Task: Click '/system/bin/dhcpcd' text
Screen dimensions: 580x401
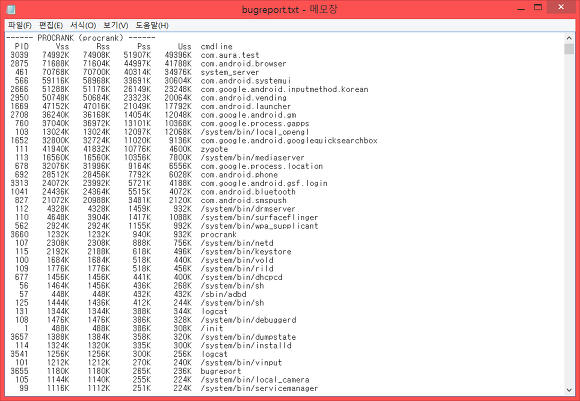Action: click(241, 277)
